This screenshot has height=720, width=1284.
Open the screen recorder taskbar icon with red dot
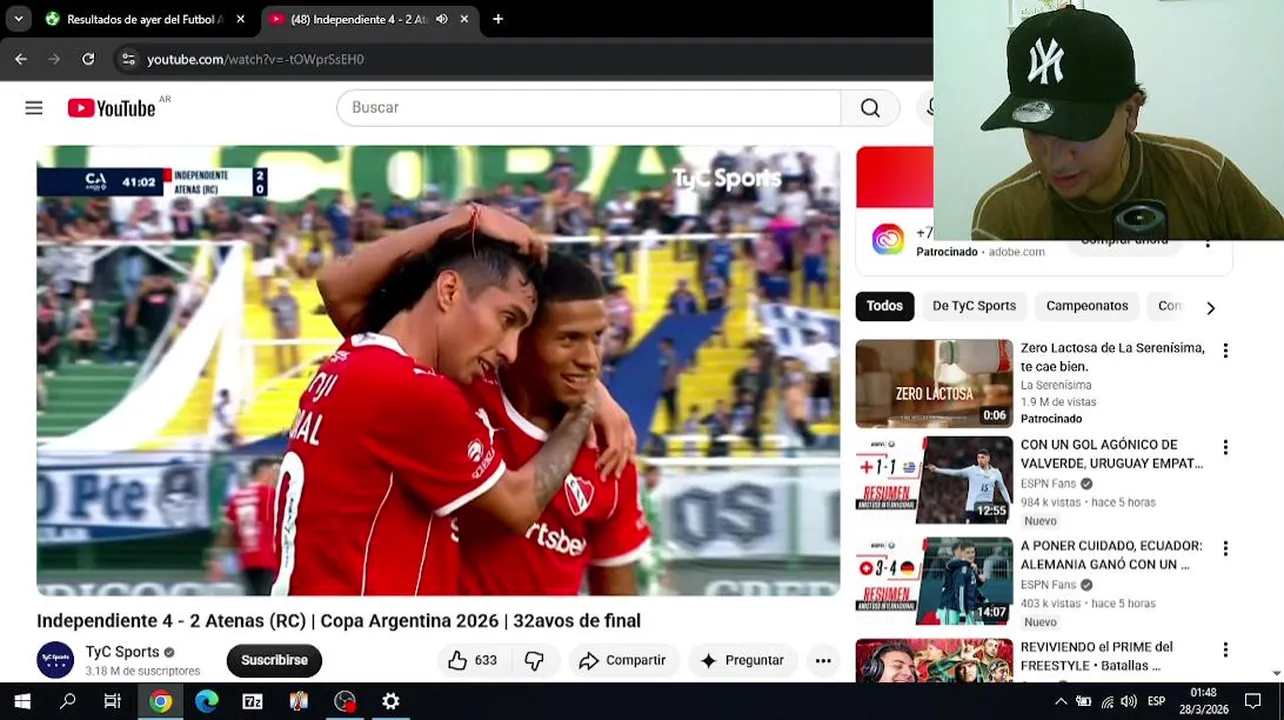coord(345,701)
